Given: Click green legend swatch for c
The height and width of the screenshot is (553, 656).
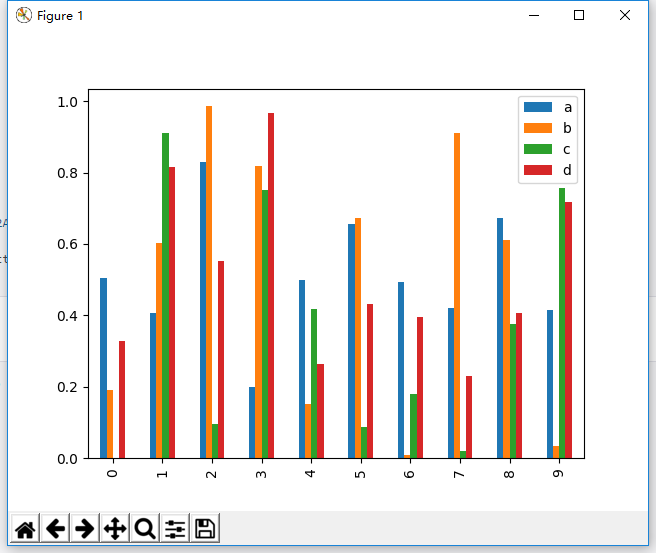Looking at the screenshot, I should 538,149.
